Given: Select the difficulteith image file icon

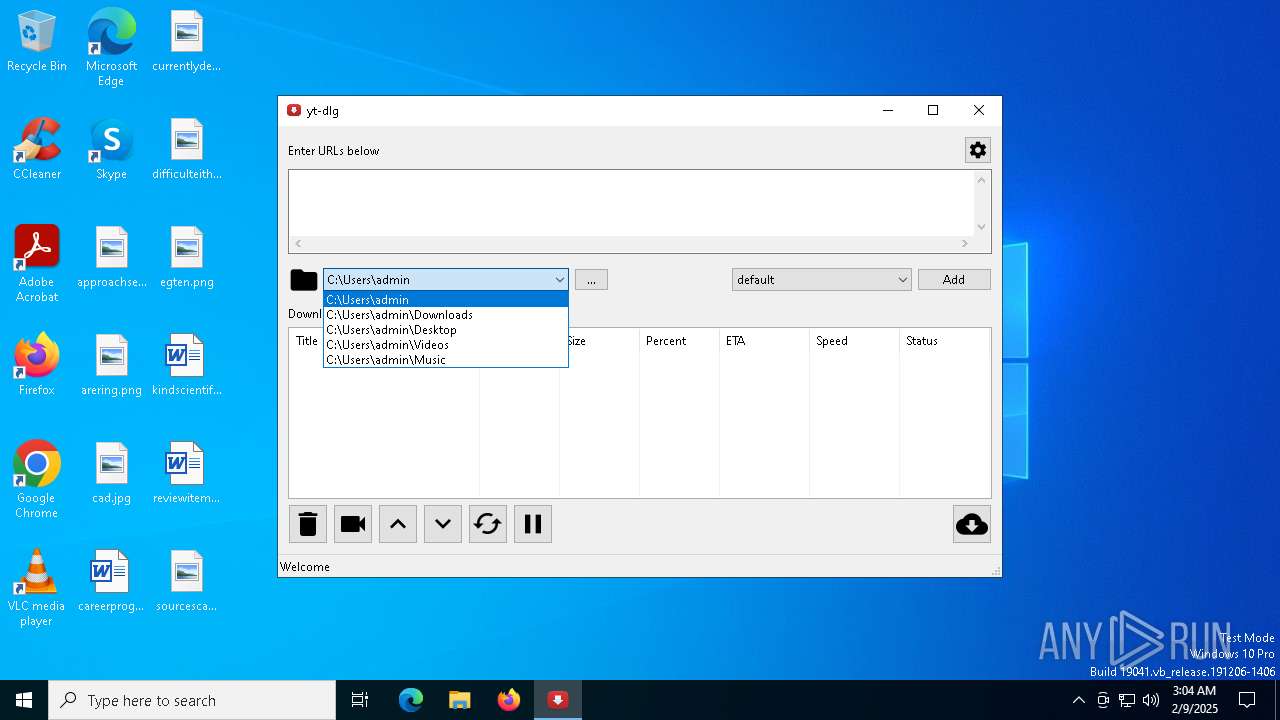Looking at the screenshot, I should (187, 149).
